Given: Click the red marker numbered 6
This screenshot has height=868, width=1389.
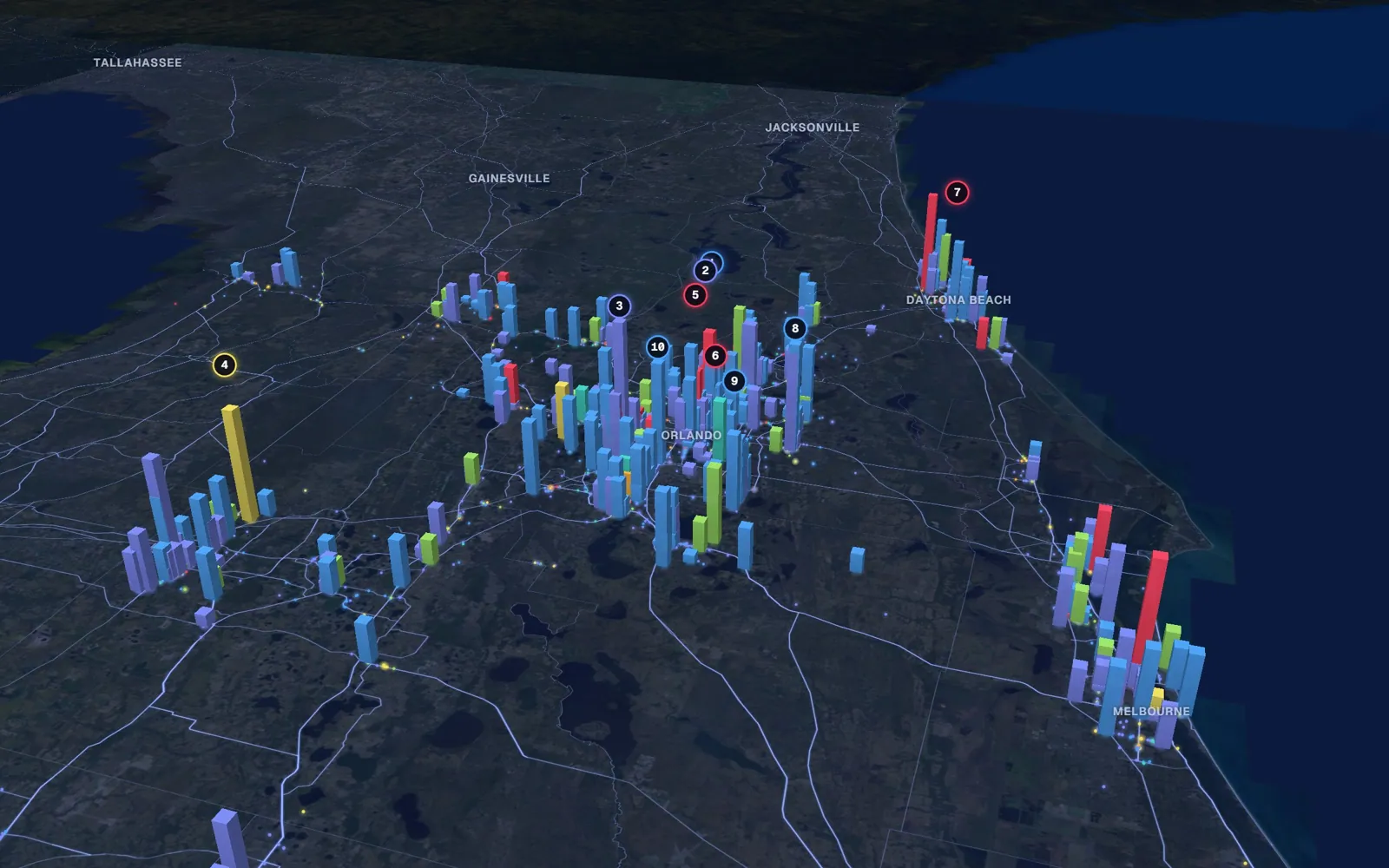Looking at the screenshot, I should (715, 355).
